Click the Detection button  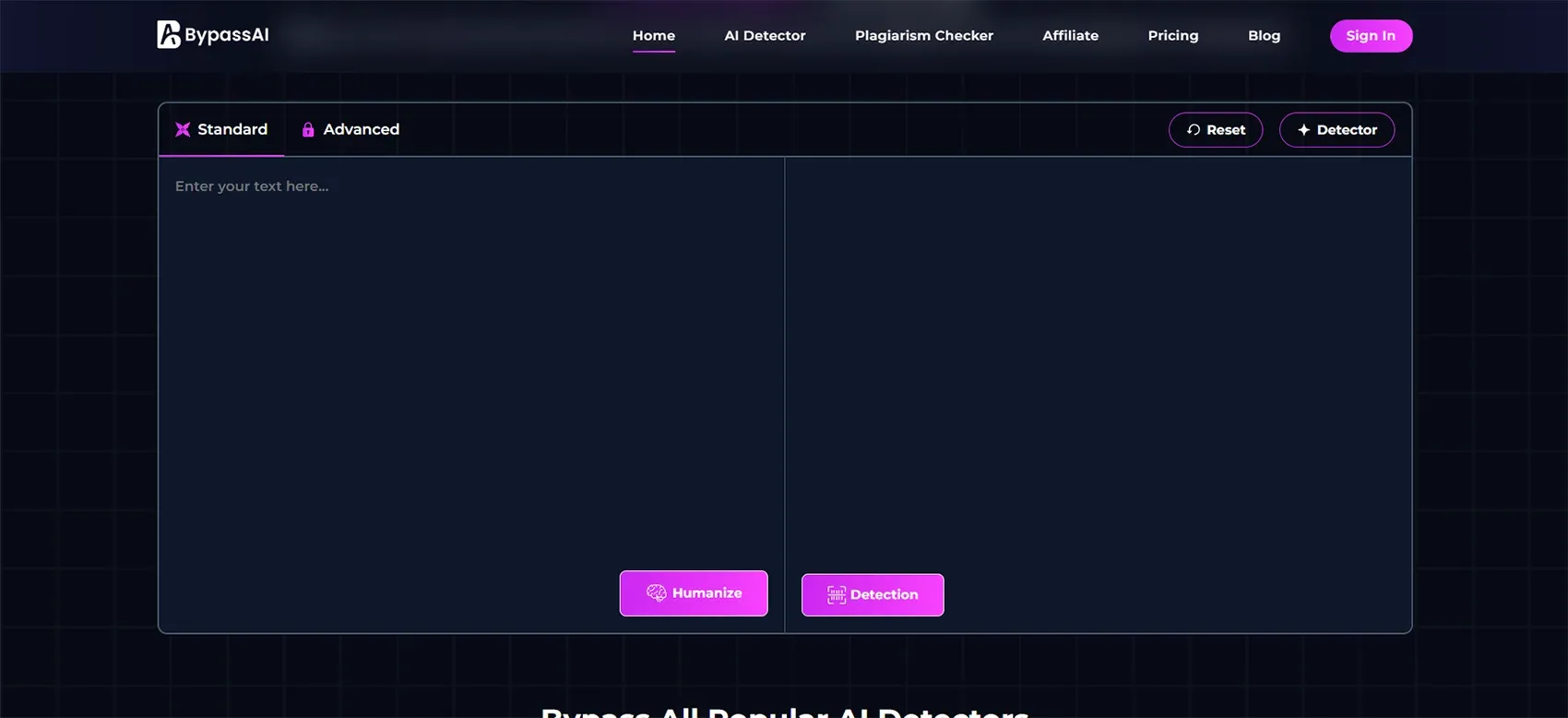(873, 595)
